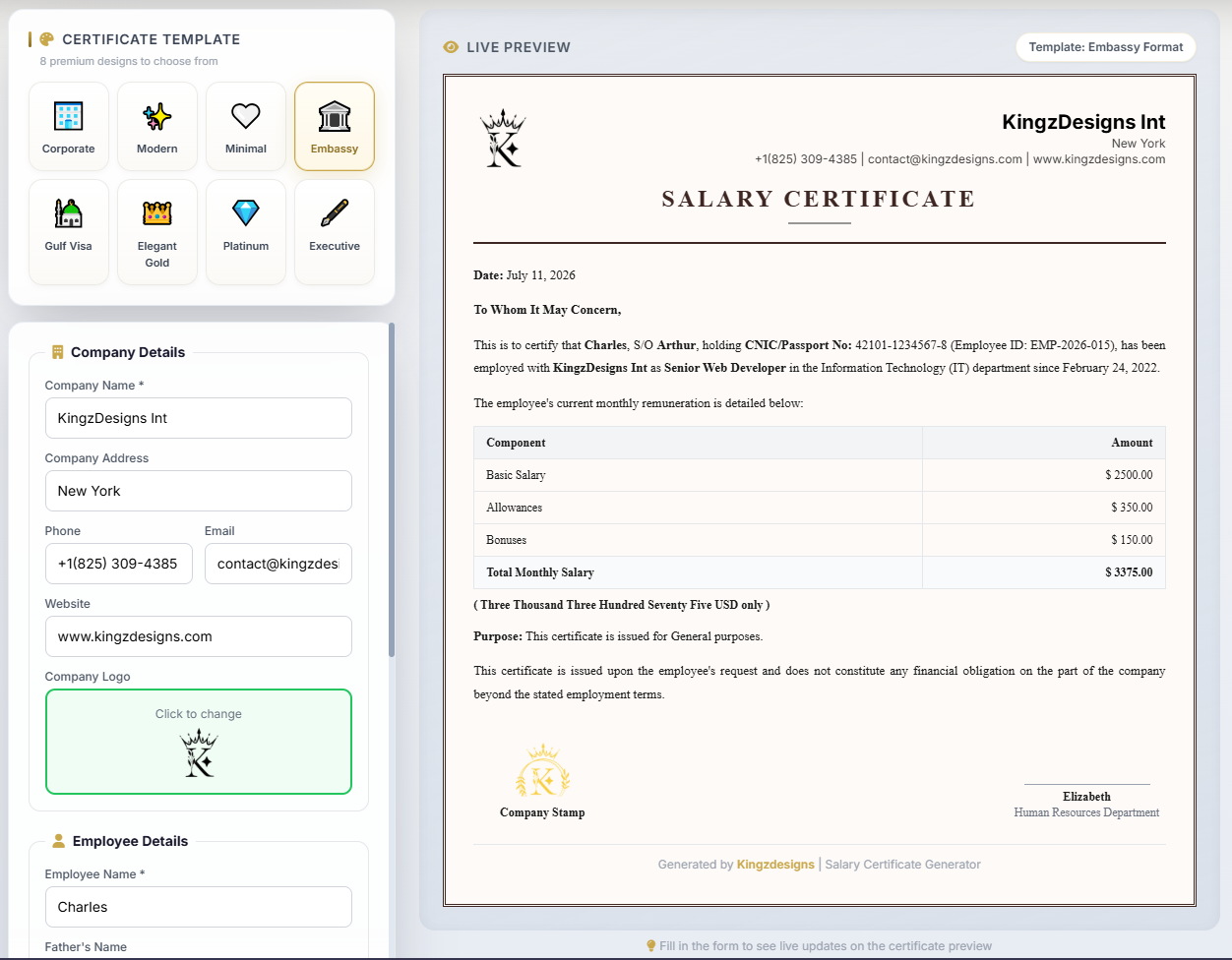The height and width of the screenshot is (960, 1232).
Task: Click the SALARY CERTIFICATE title
Action: coord(819,199)
